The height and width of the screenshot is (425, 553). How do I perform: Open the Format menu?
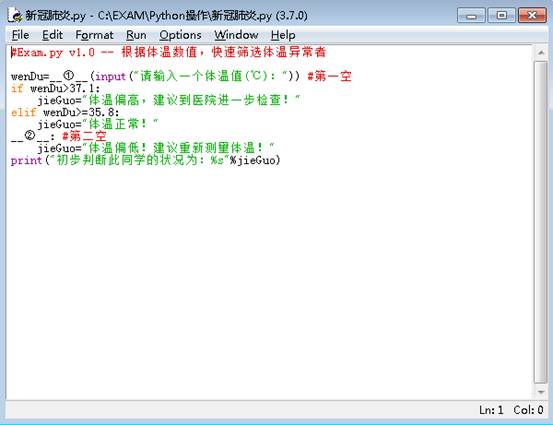(95, 35)
